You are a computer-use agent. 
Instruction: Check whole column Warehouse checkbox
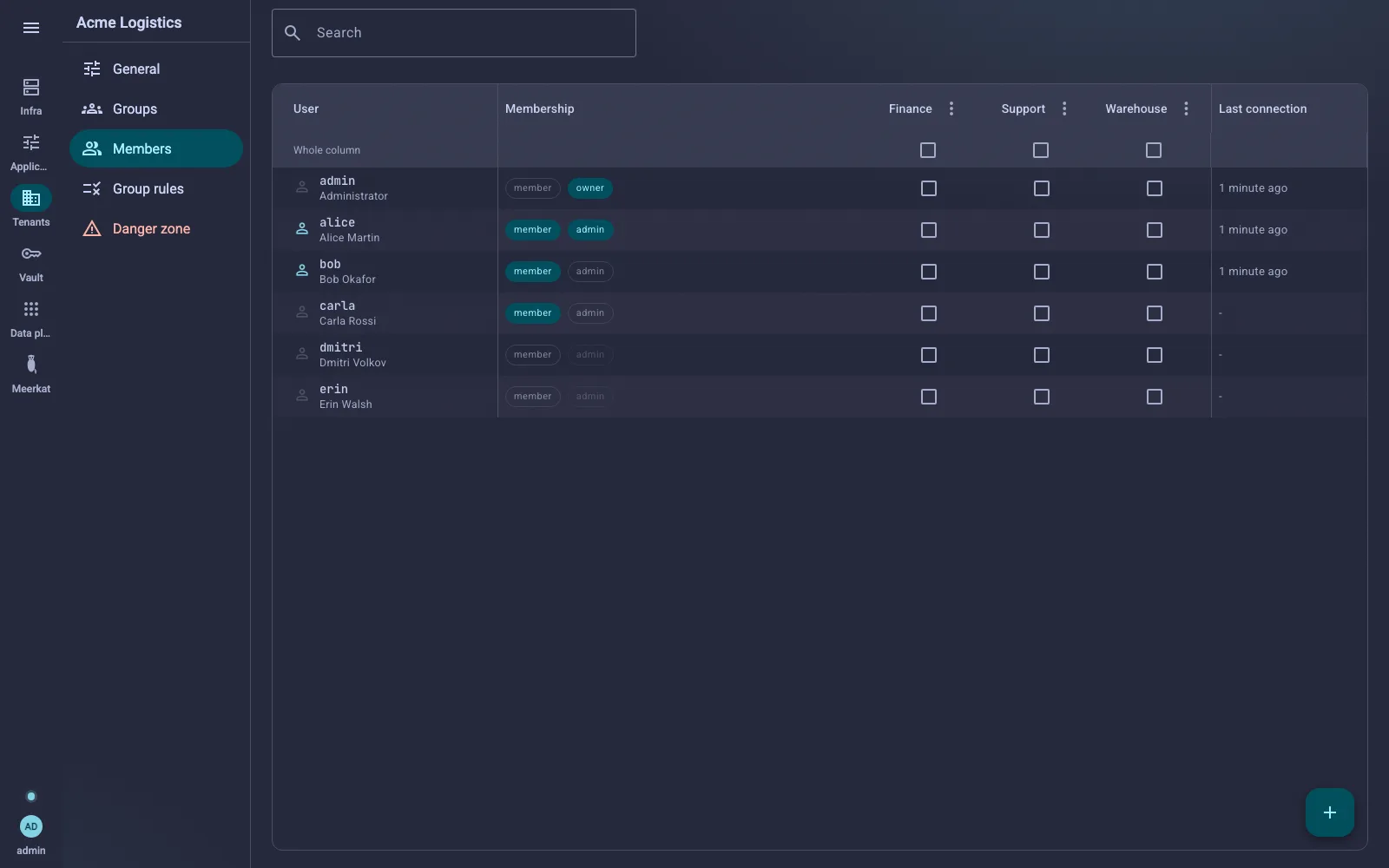click(1154, 150)
